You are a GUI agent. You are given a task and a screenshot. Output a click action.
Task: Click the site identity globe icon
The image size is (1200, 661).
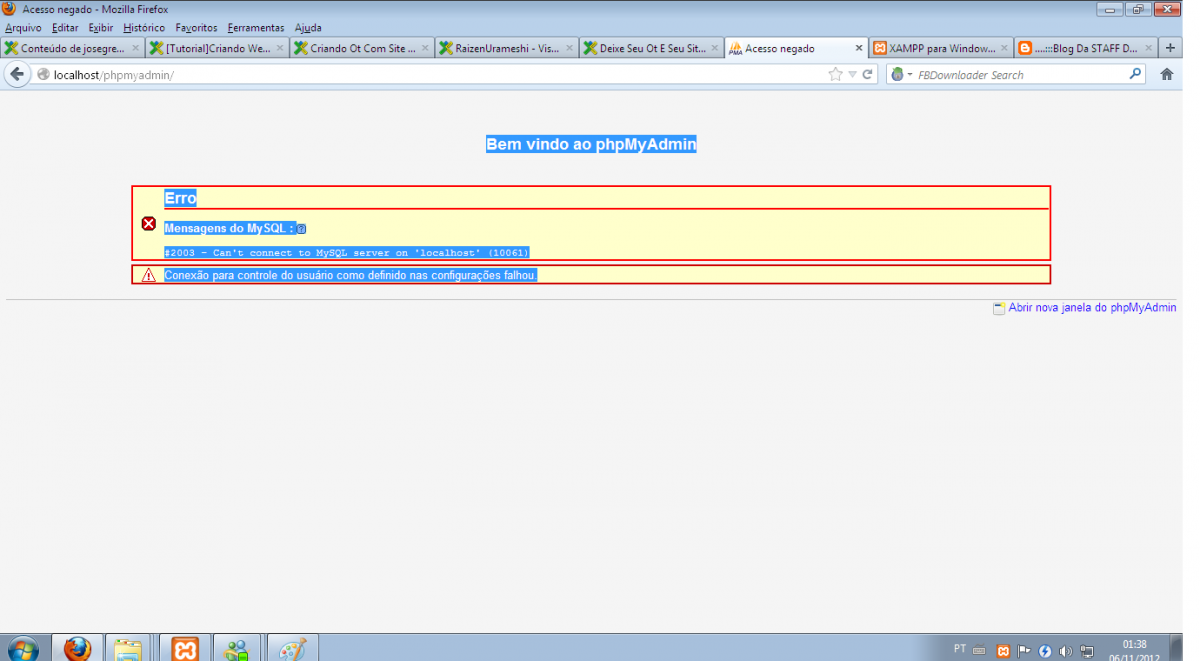tap(43, 75)
